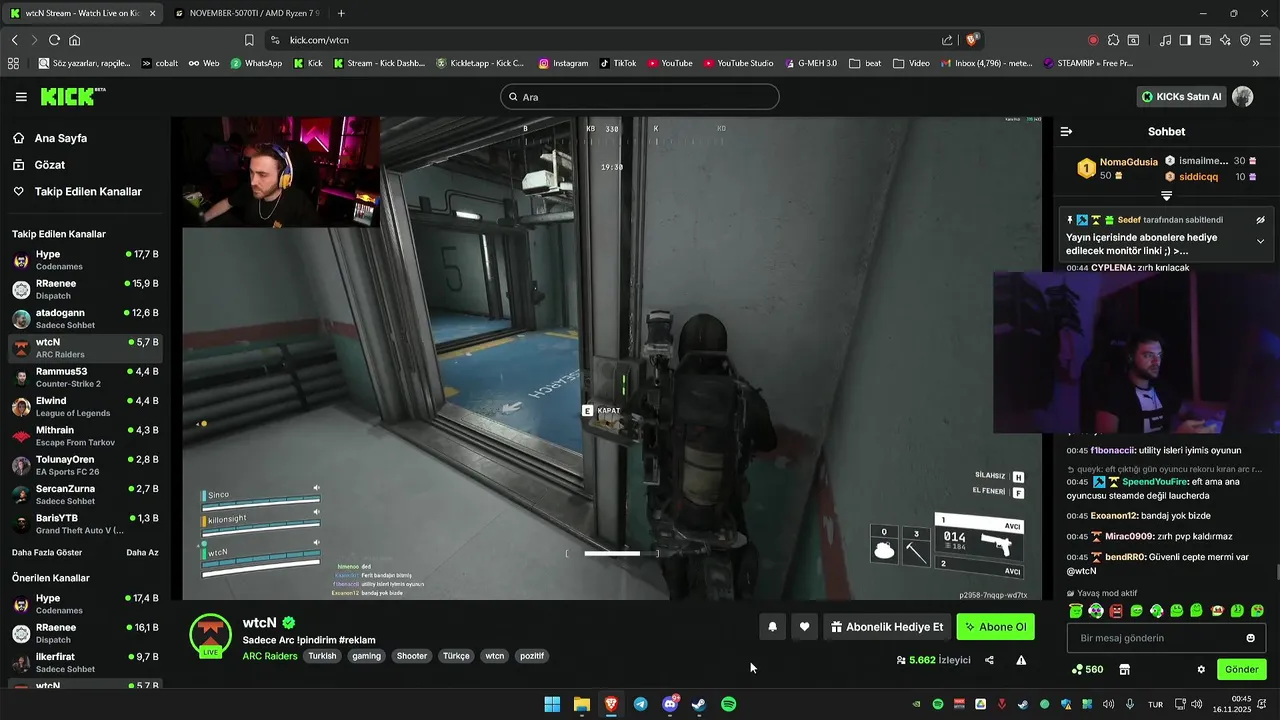Click the red record extension icon
Screen dimensions: 1280x720
pyautogui.click(x=1093, y=40)
